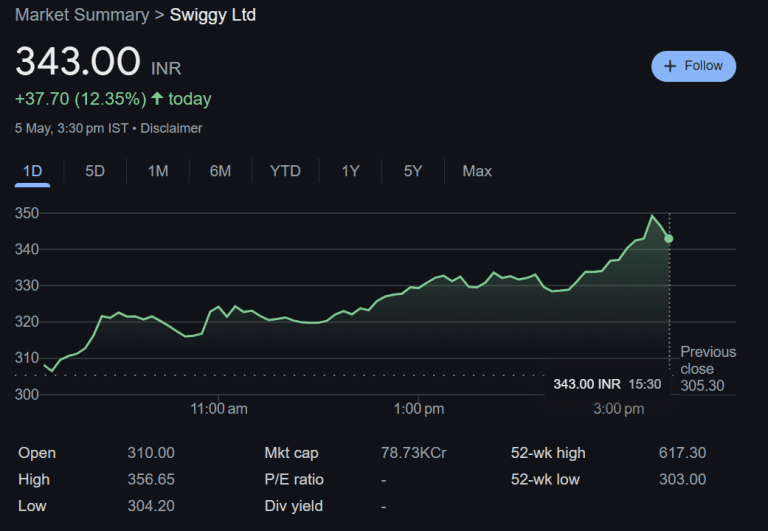Show the 6M chart range

click(x=220, y=171)
